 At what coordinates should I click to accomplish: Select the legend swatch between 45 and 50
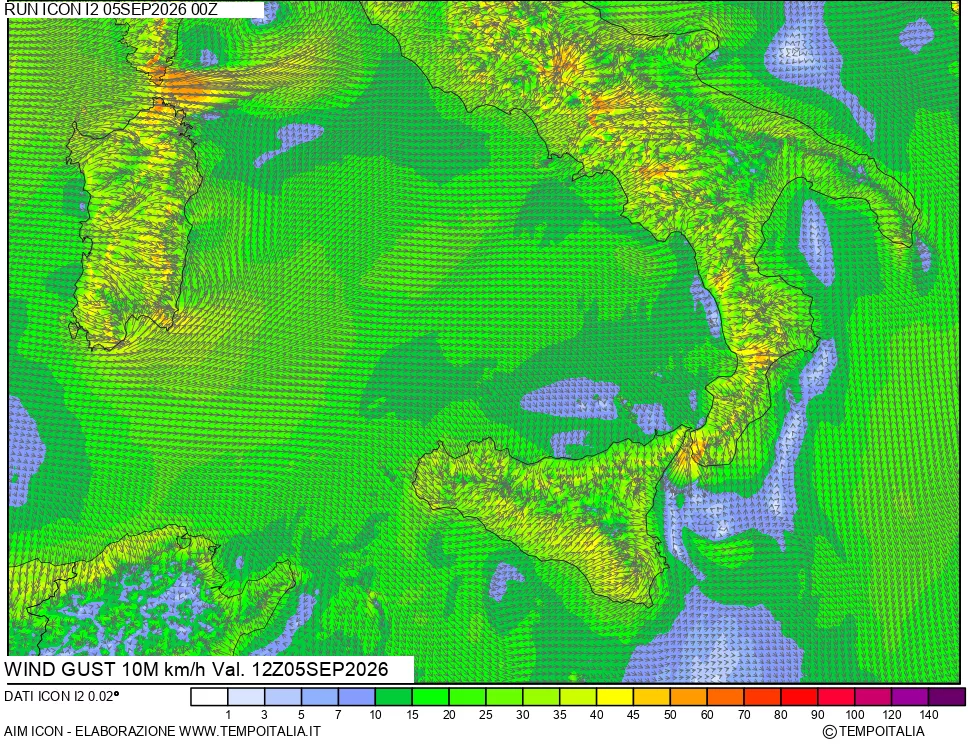click(x=652, y=697)
